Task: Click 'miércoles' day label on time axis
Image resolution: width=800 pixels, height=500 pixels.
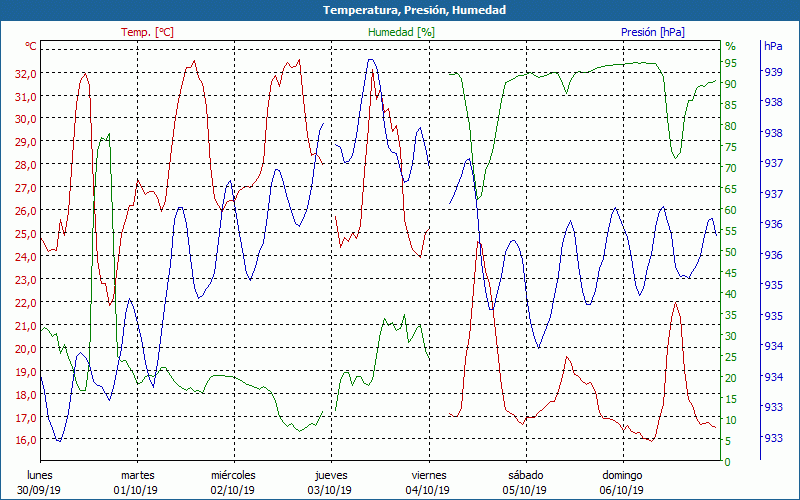Action: 233,475
